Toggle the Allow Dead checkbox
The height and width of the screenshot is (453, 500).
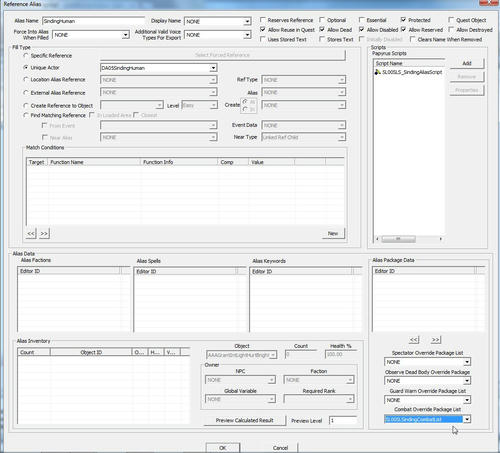point(322,30)
